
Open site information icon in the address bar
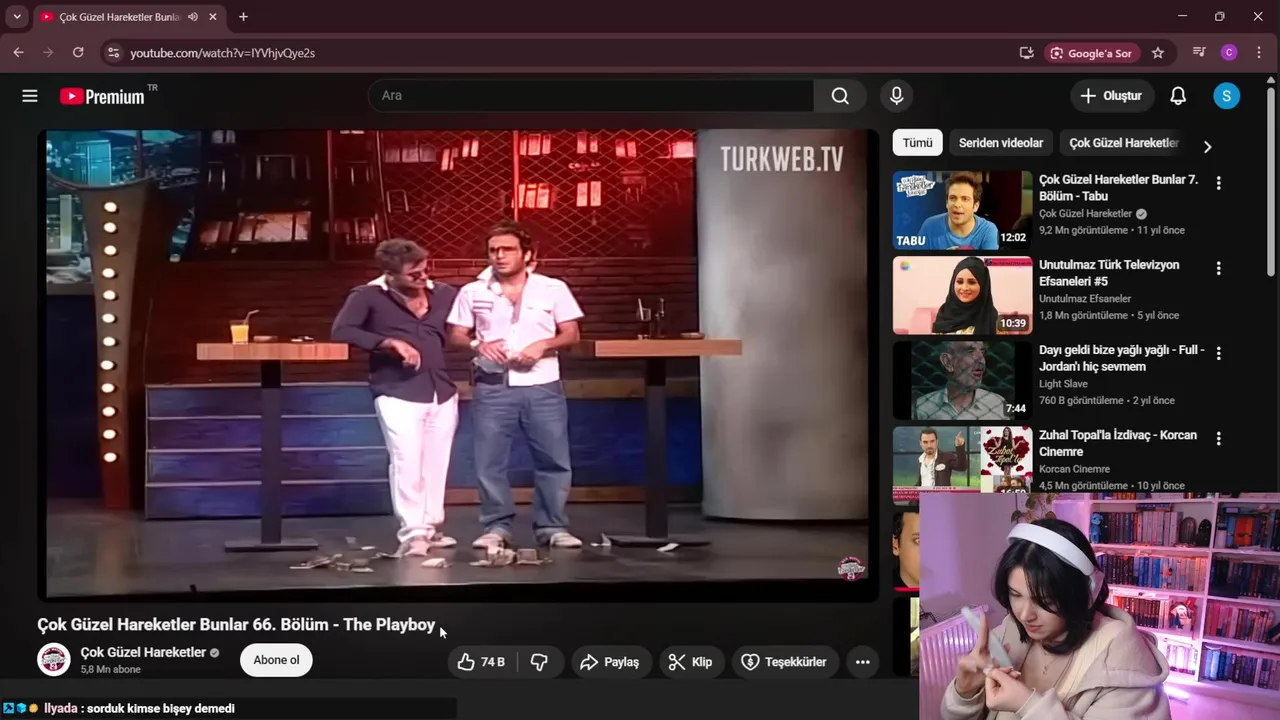pos(113,53)
